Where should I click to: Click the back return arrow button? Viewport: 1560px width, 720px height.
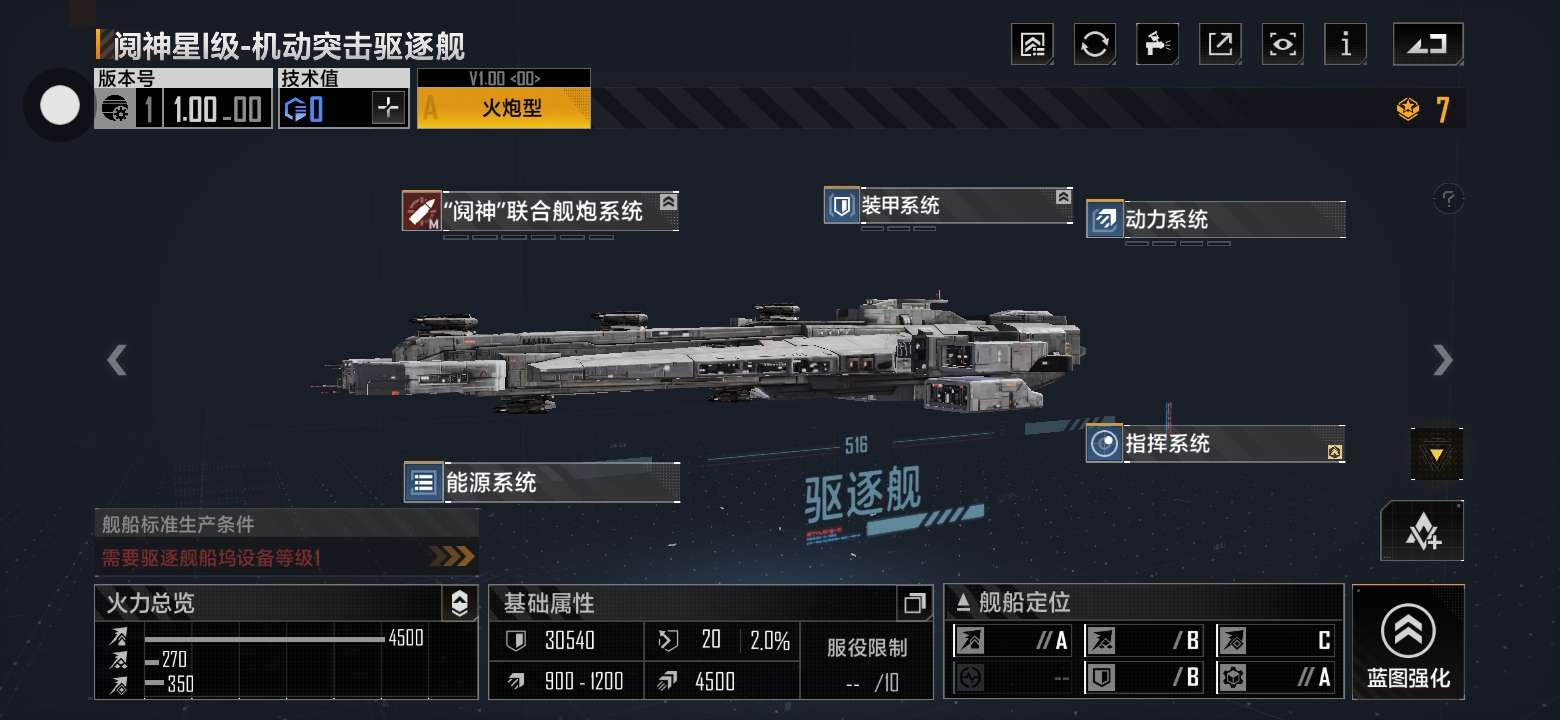point(1429,44)
